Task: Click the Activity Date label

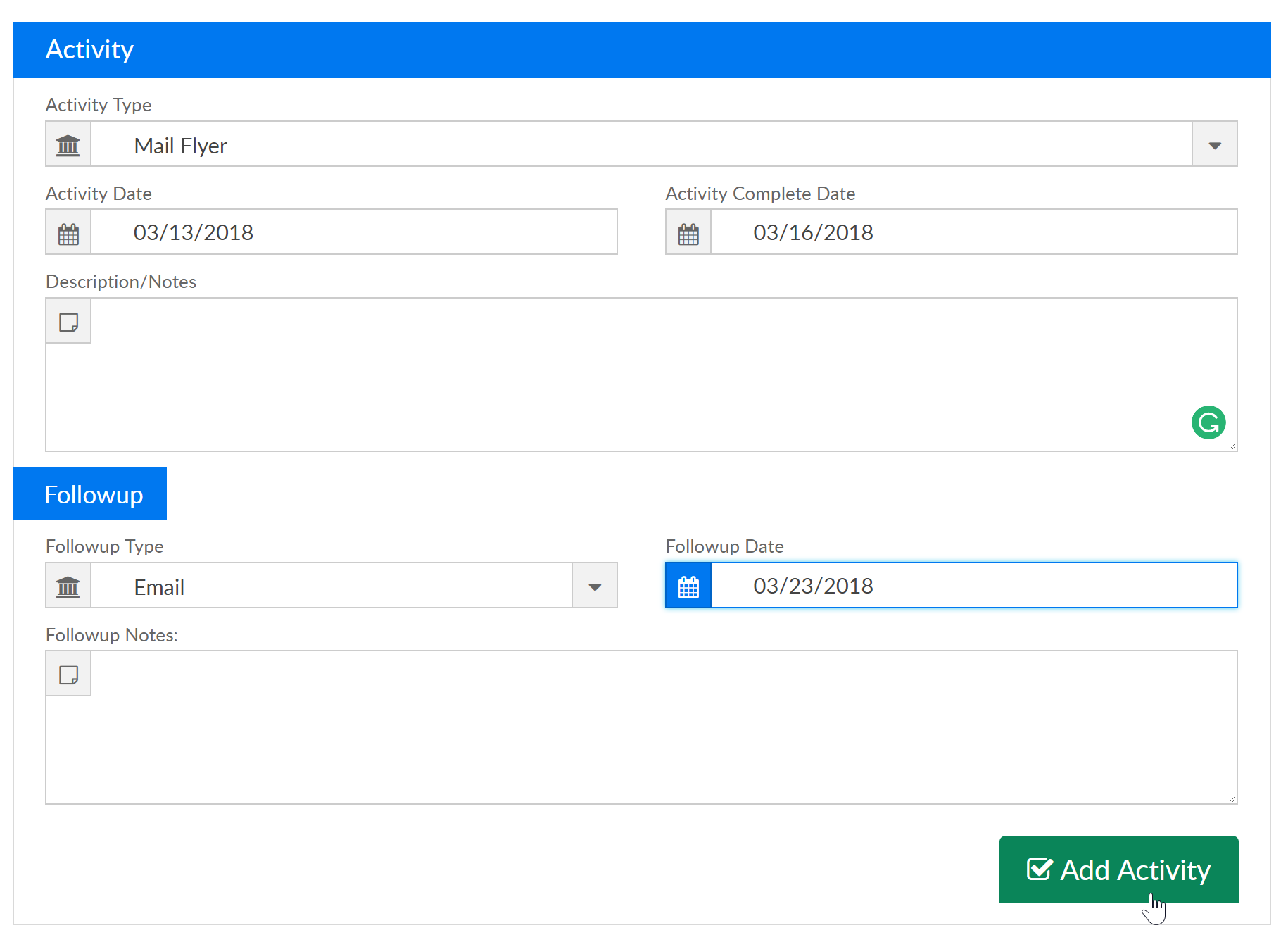Action: click(99, 194)
